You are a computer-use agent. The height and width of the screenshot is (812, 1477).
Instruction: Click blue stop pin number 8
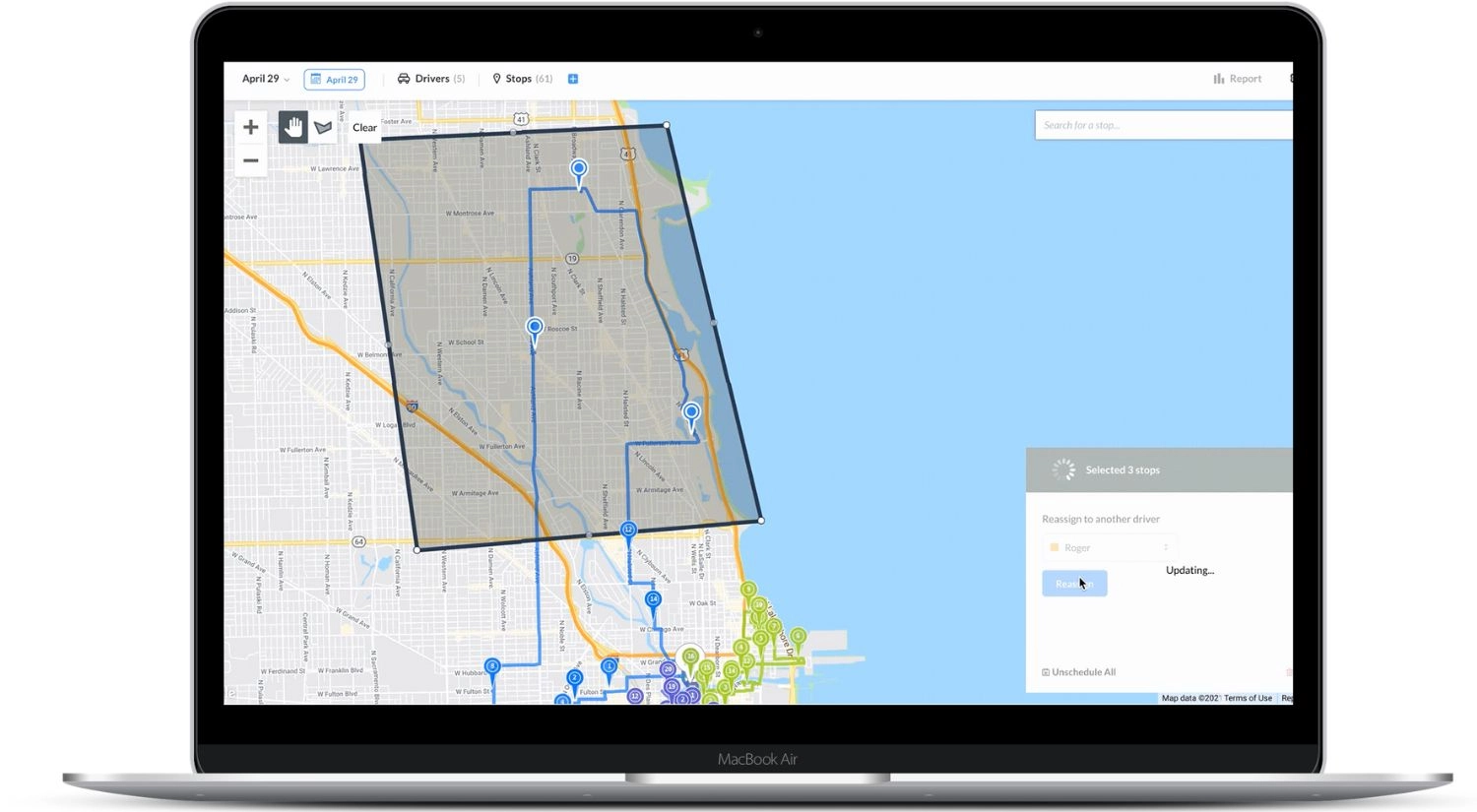[492, 666]
